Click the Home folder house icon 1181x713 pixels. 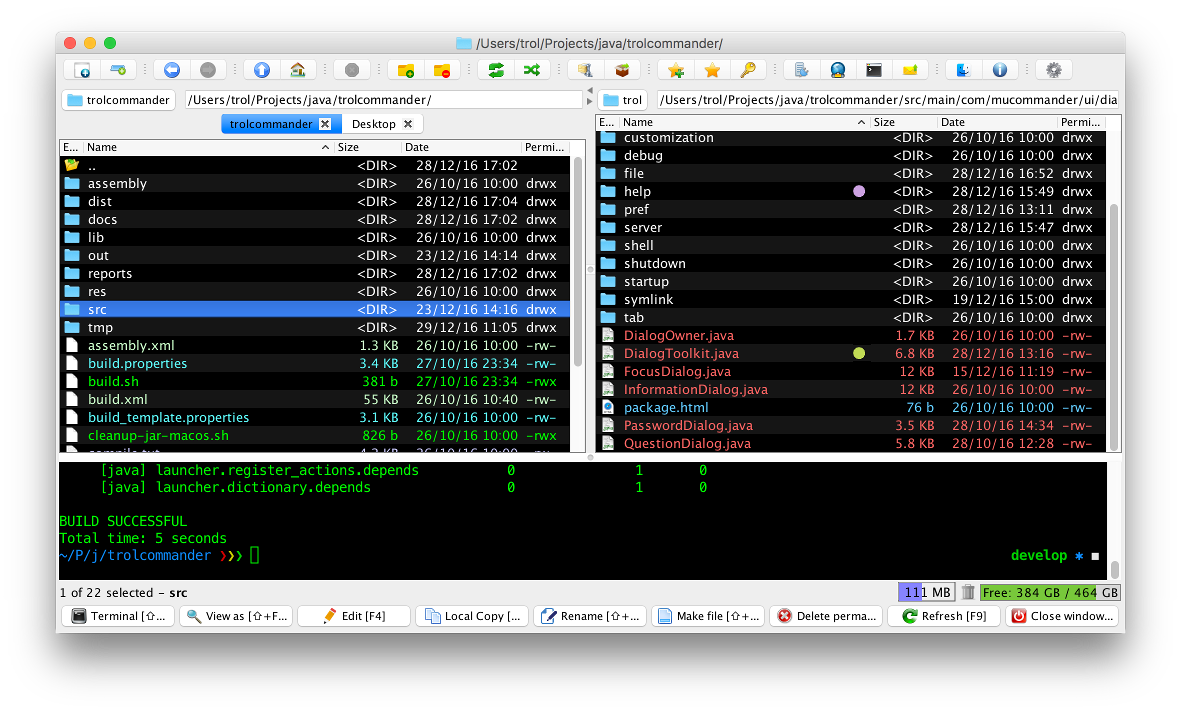pyautogui.click(x=298, y=70)
